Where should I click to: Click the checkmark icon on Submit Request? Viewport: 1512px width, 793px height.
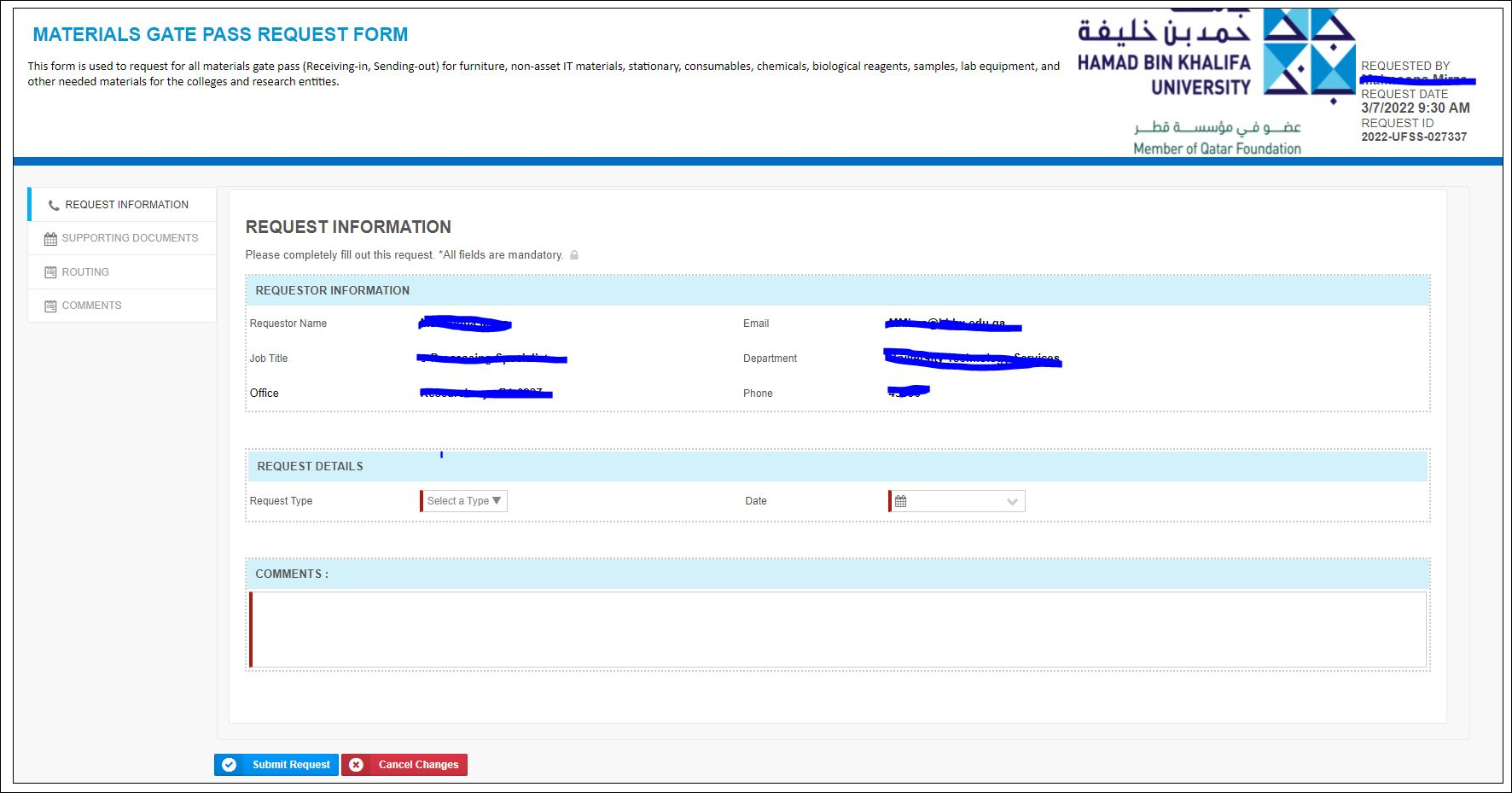230,765
